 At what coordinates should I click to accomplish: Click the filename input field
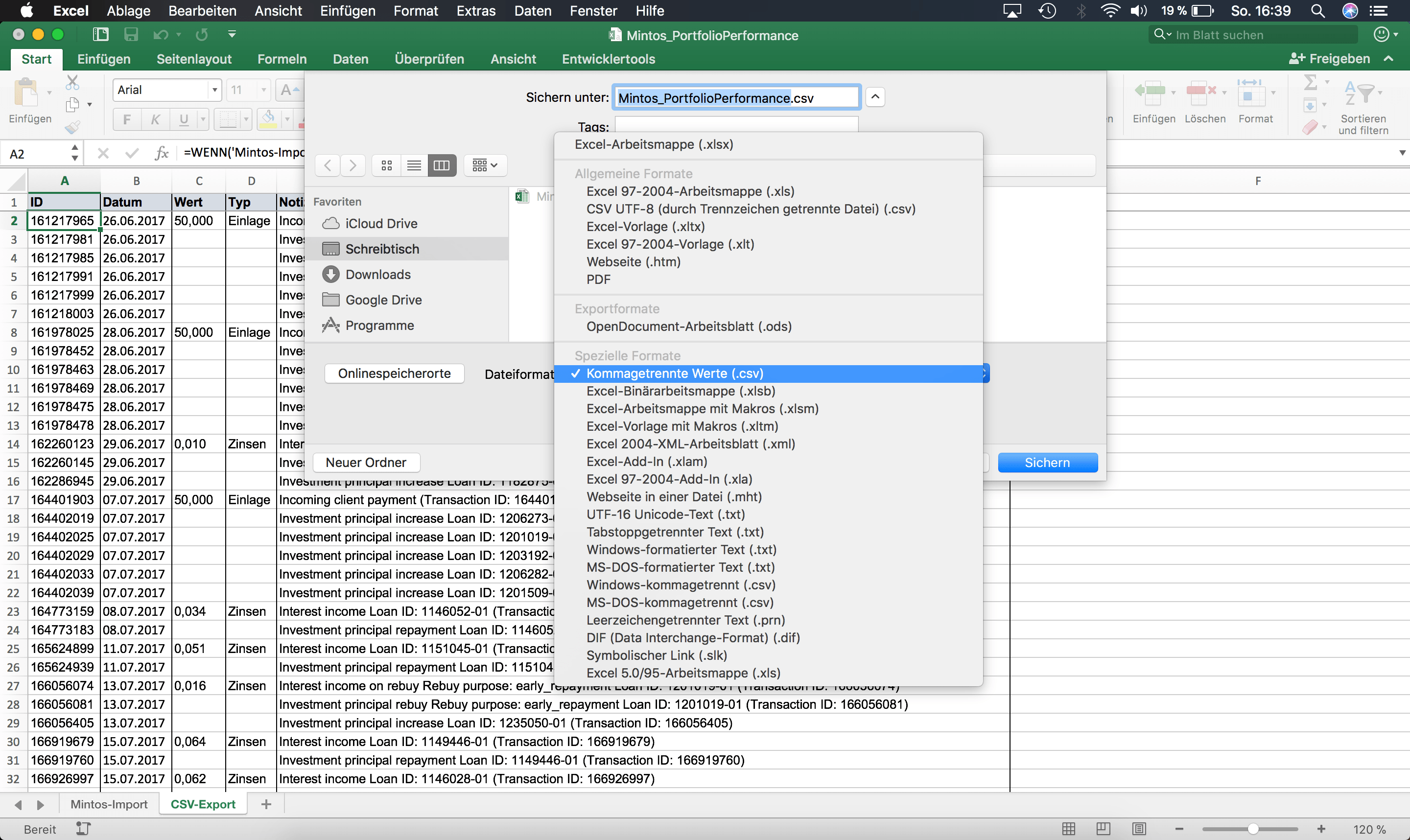coord(737,97)
